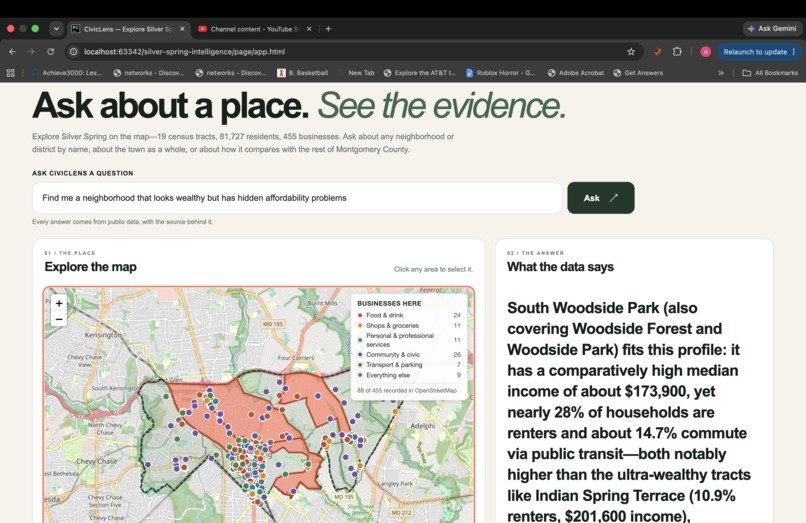Click the browser back arrow
806x523 pixels.
pyautogui.click(x=12, y=51)
